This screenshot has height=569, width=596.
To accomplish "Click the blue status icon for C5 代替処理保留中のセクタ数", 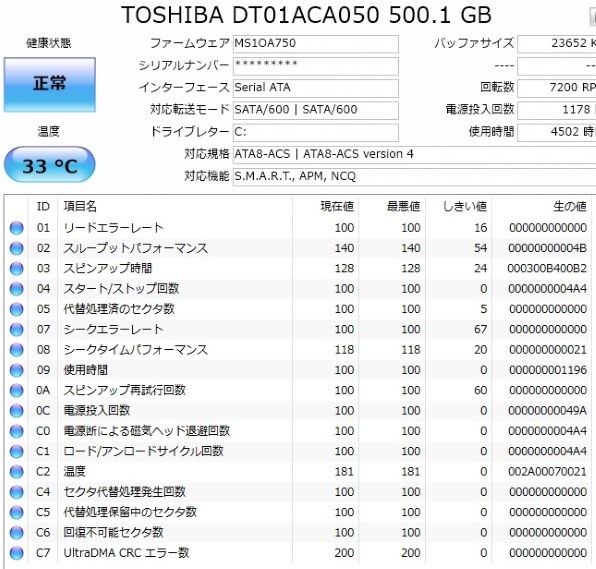I will 16,512.
